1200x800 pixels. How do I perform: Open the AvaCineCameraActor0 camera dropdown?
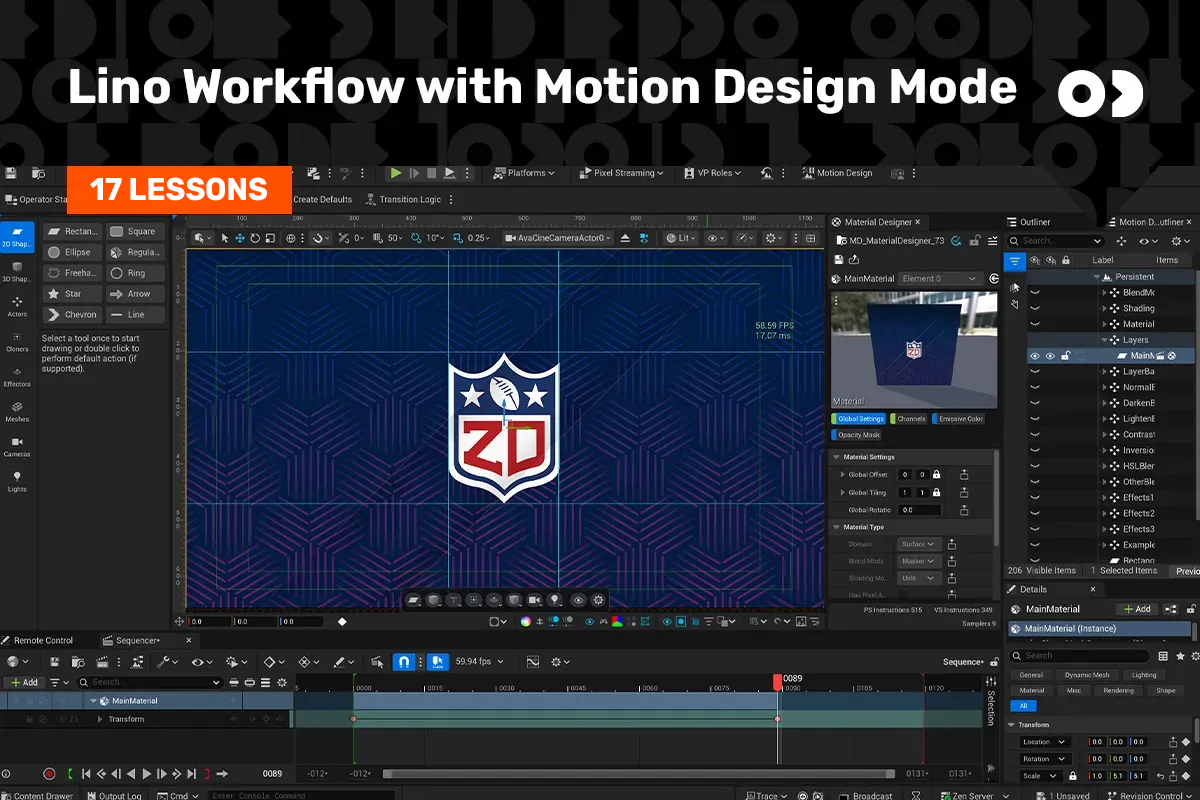pyautogui.click(x=560, y=238)
